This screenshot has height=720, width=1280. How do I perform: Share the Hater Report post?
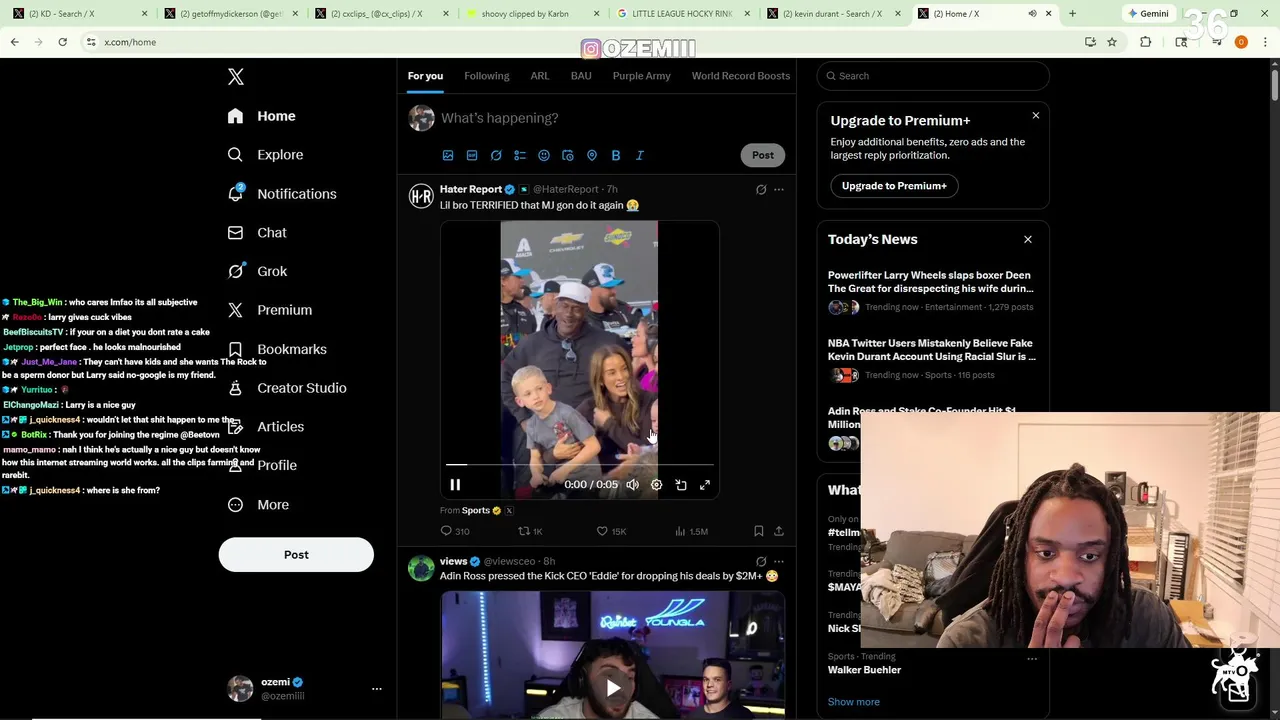point(779,531)
